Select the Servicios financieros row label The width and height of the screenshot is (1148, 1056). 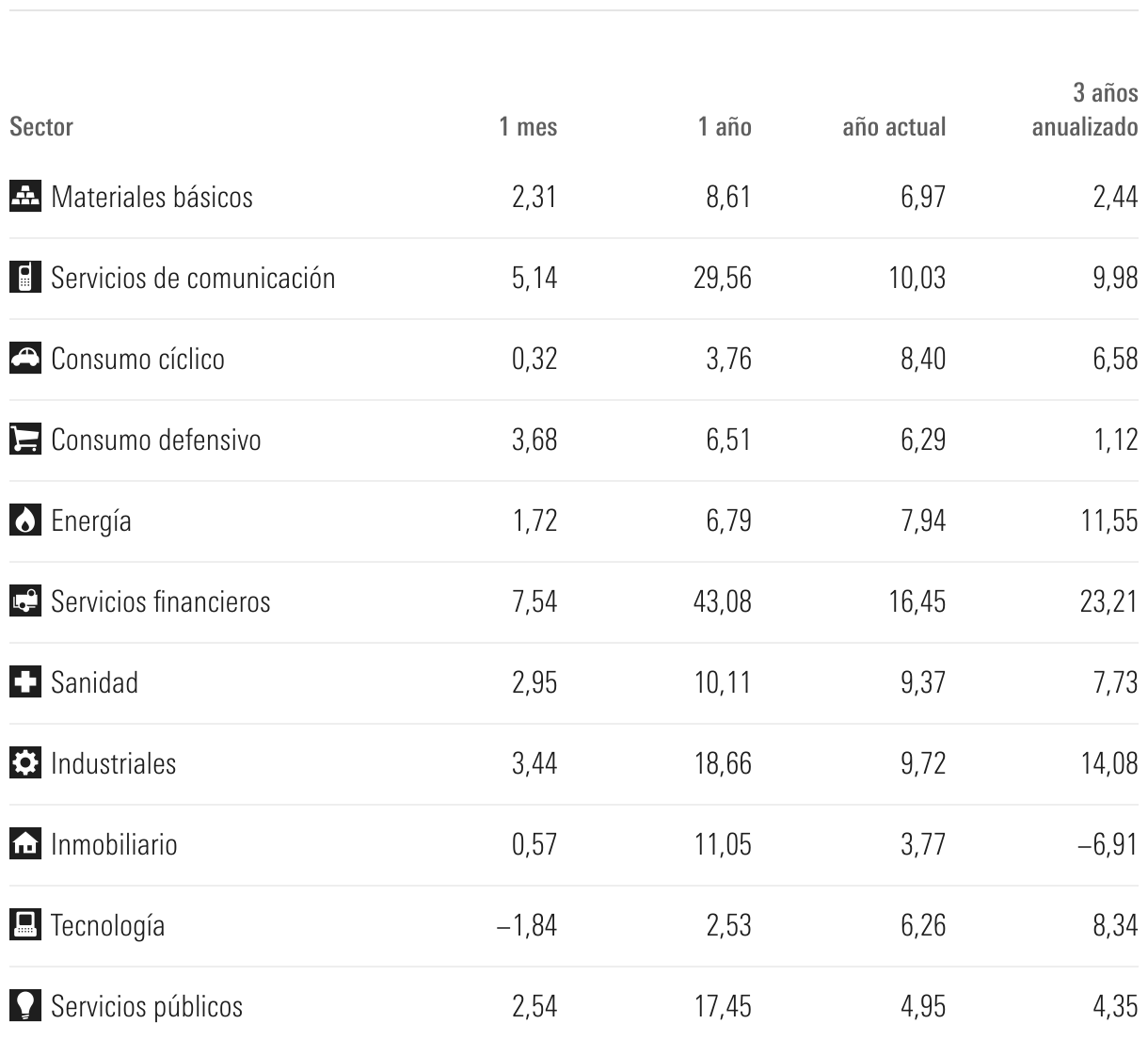point(161,601)
